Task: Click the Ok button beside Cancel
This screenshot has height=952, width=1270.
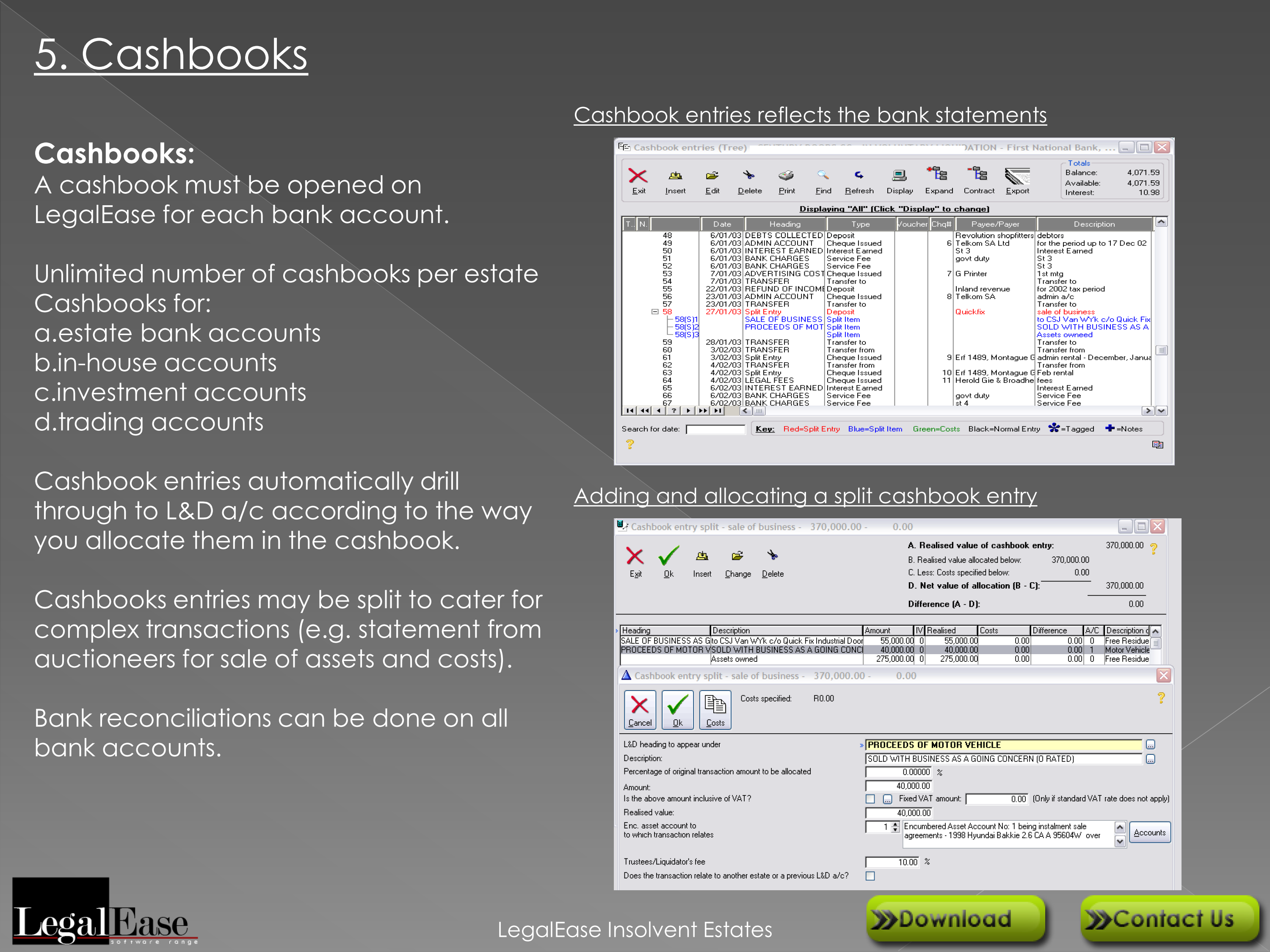Action: tap(677, 710)
